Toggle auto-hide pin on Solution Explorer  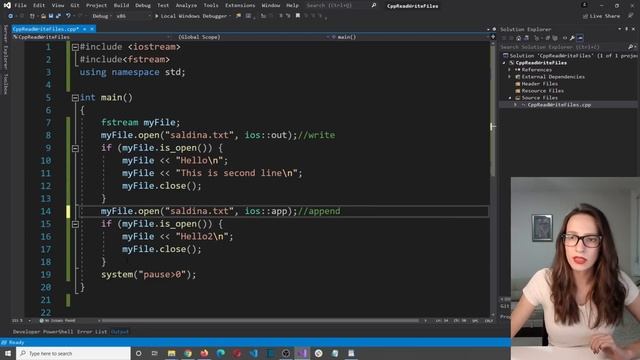tap(627, 29)
